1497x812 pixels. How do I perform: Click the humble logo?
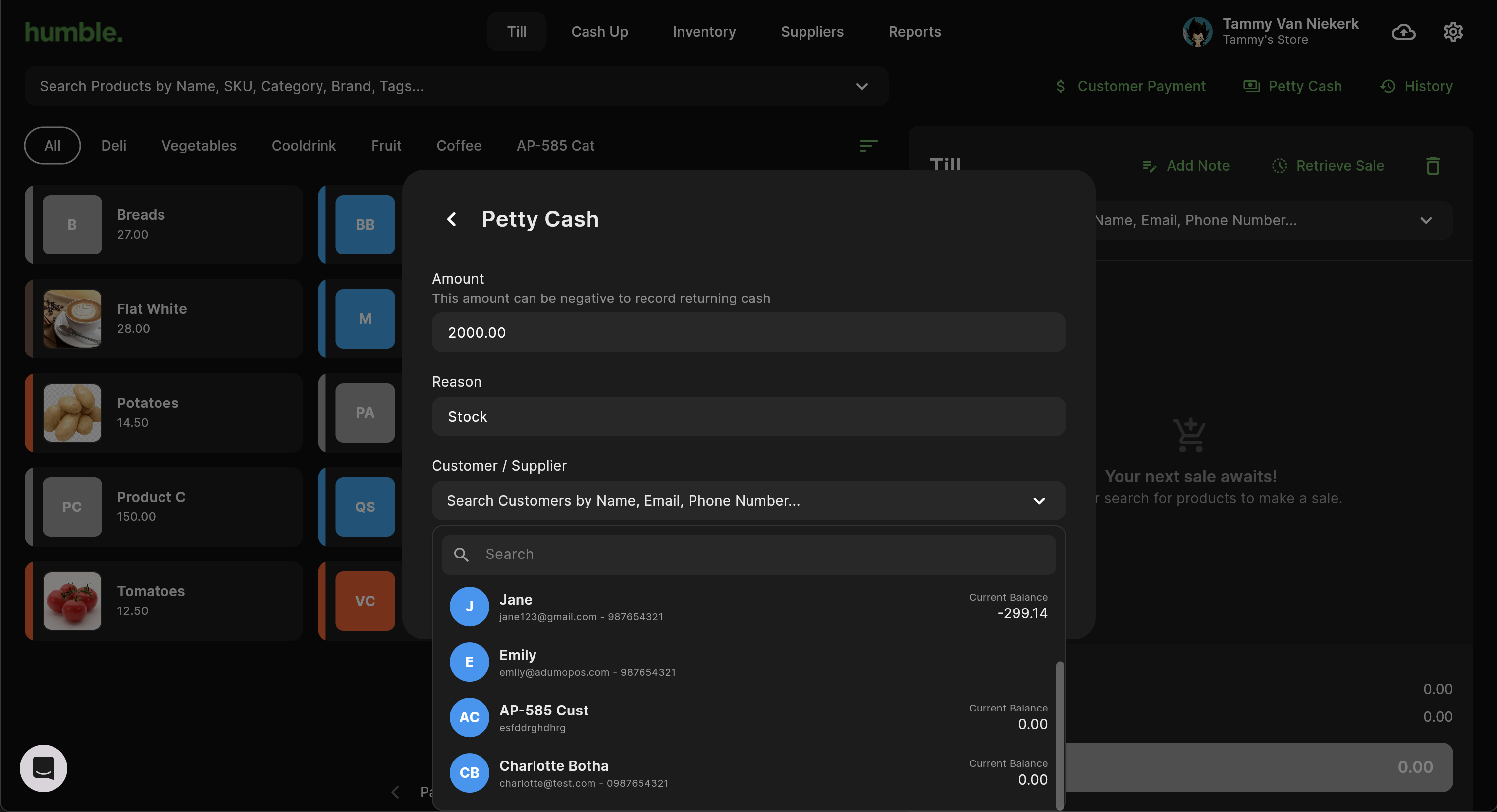tap(74, 32)
